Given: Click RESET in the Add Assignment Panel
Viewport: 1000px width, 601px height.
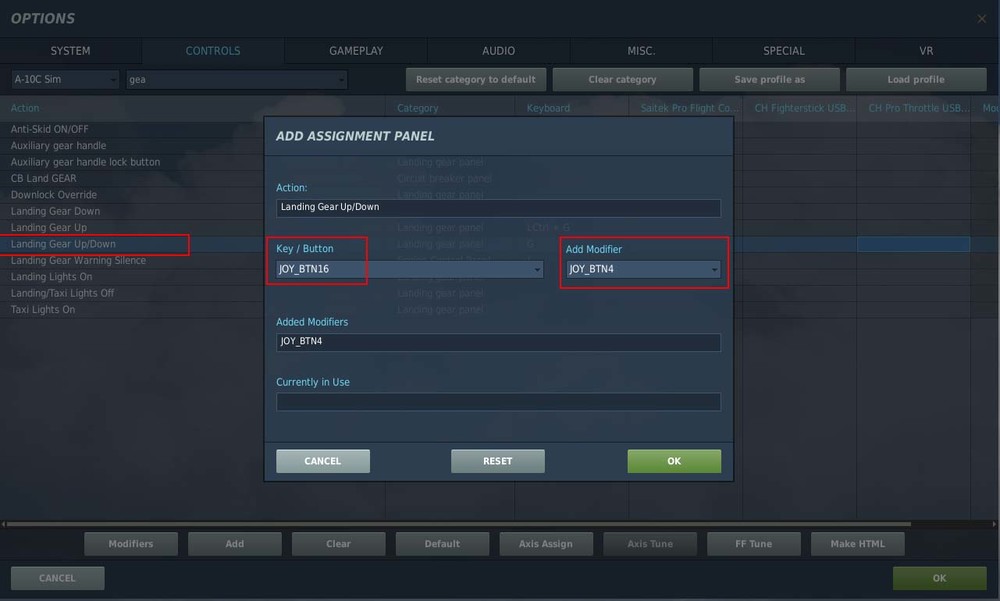Looking at the screenshot, I should (497, 461).
